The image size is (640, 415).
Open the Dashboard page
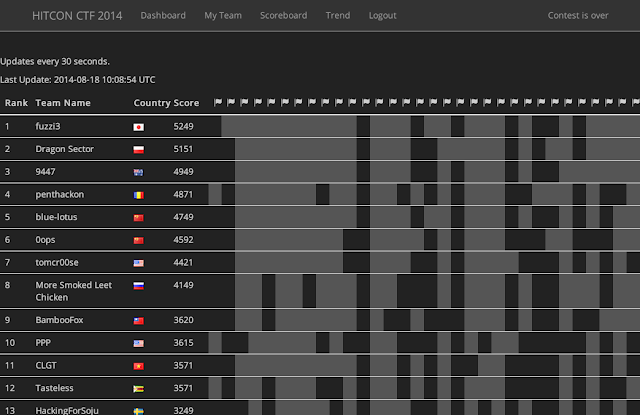click(163, 16)
